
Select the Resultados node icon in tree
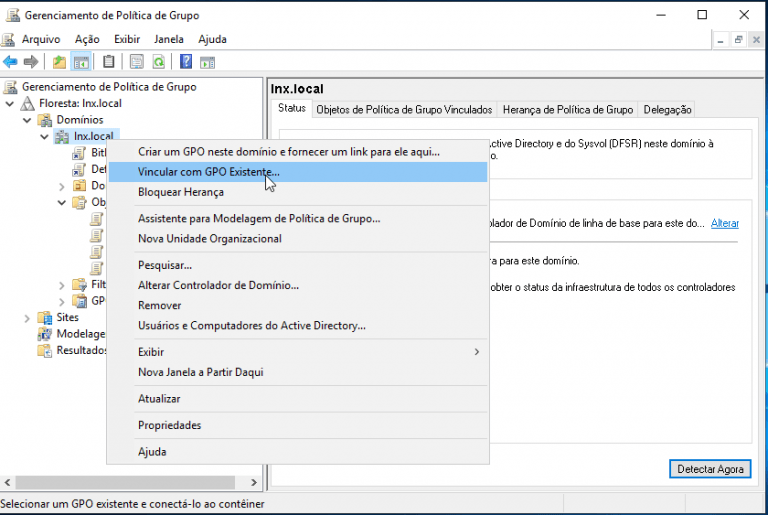coord(45,351)
